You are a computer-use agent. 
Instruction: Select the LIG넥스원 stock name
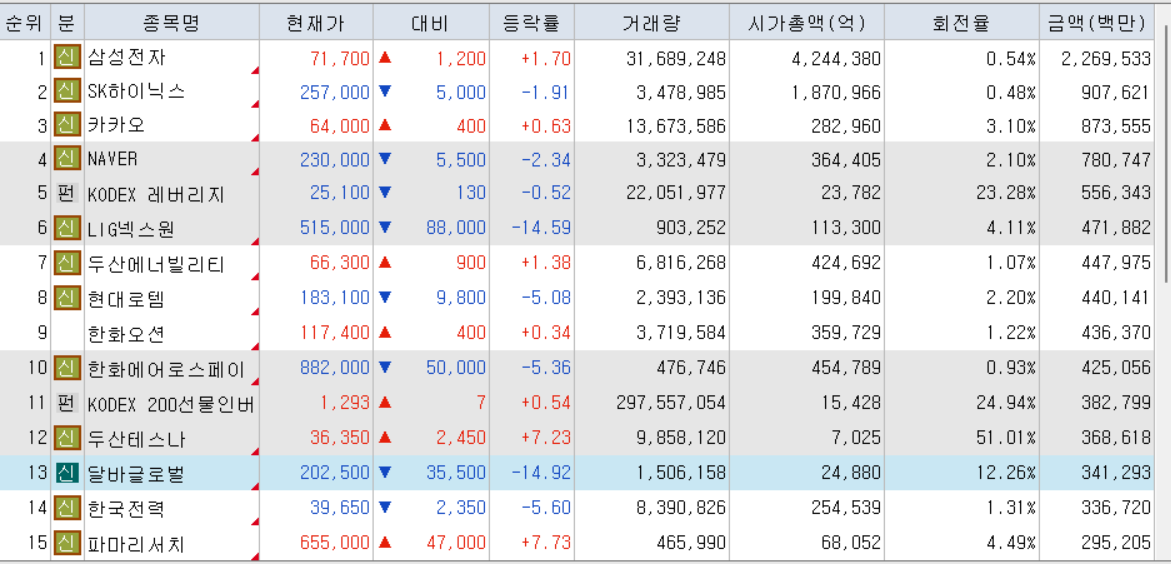[x=131, y=229]
